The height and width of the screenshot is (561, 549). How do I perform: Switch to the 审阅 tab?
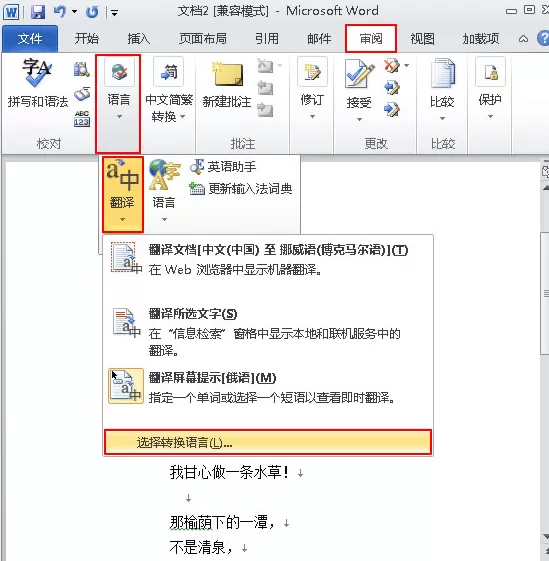pos(371,38)
